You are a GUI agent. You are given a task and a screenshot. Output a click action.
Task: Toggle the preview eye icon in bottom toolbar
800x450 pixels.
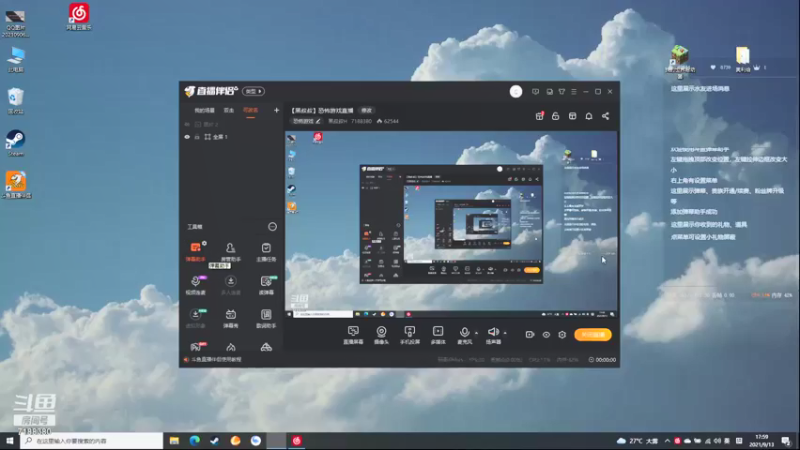(546, 335)
